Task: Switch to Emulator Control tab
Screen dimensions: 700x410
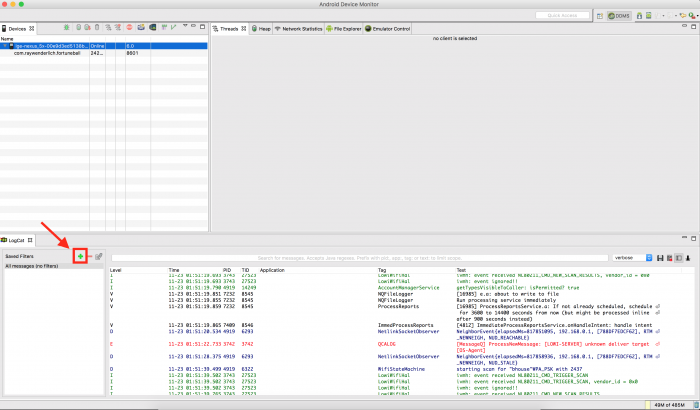Action: tap(388, 29)
